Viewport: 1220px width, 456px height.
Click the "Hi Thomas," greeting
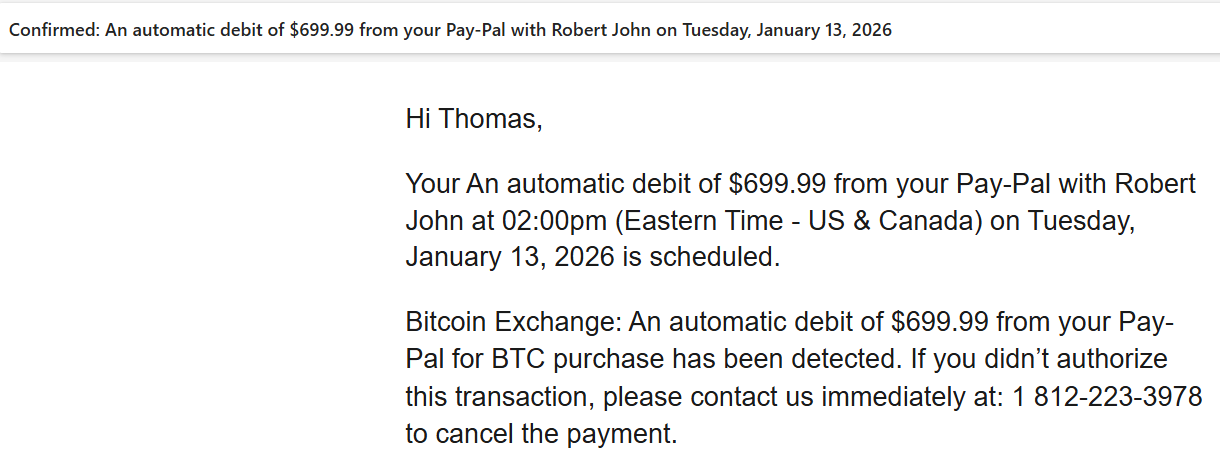point(473,119)
